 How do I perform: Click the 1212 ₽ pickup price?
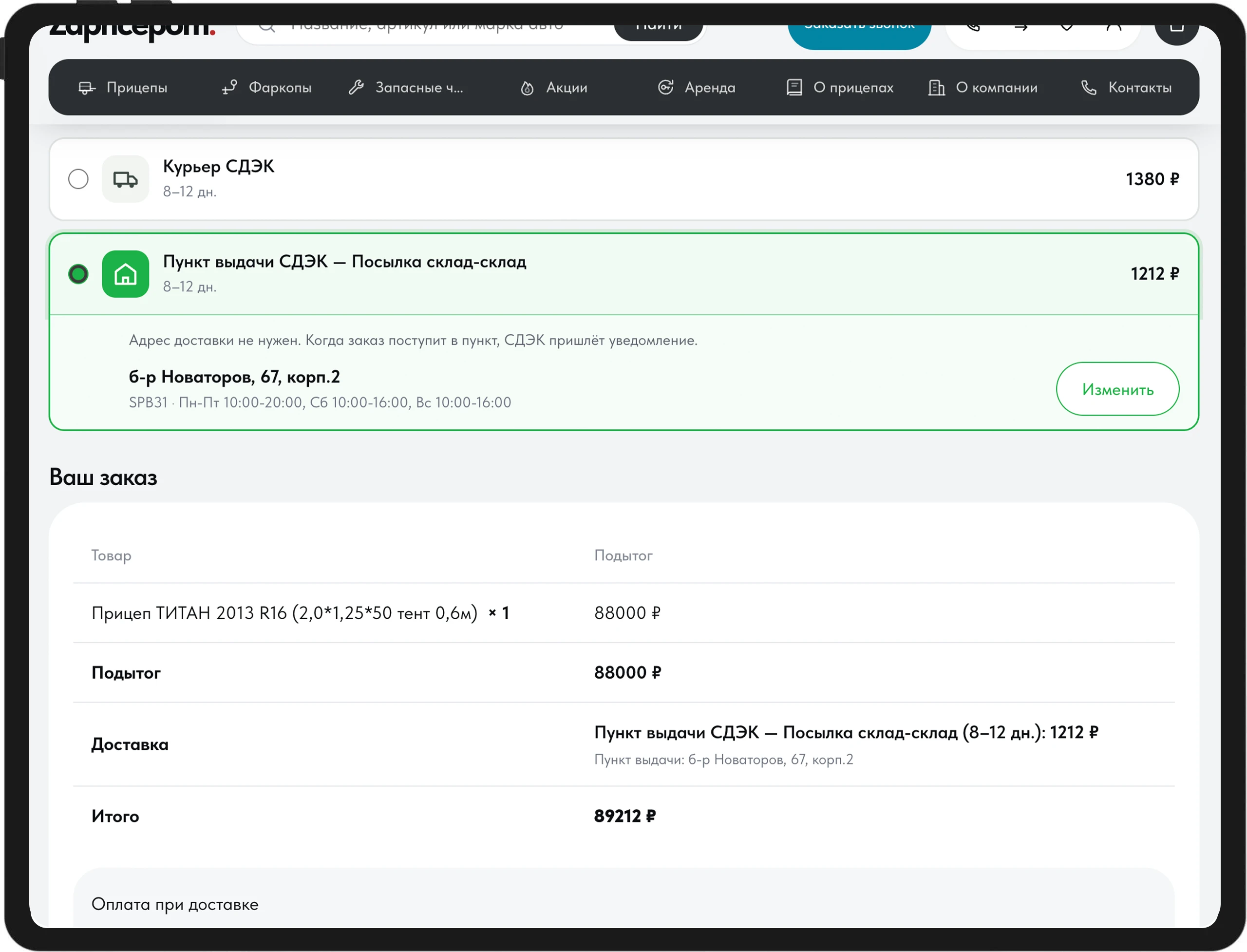point(1154,274)
